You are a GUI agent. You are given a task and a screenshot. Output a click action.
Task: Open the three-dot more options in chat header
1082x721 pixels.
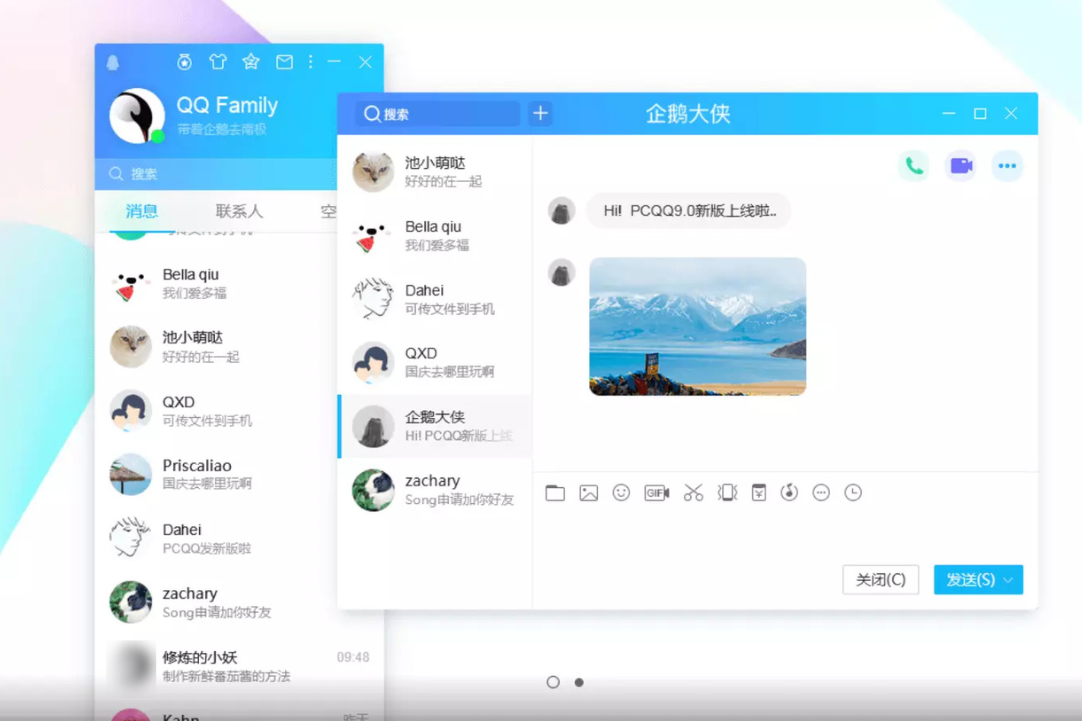coord(1006,166)
